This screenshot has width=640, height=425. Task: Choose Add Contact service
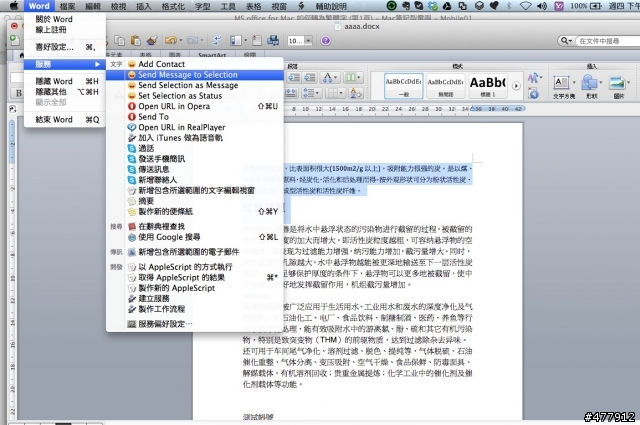tap(195, 64)
